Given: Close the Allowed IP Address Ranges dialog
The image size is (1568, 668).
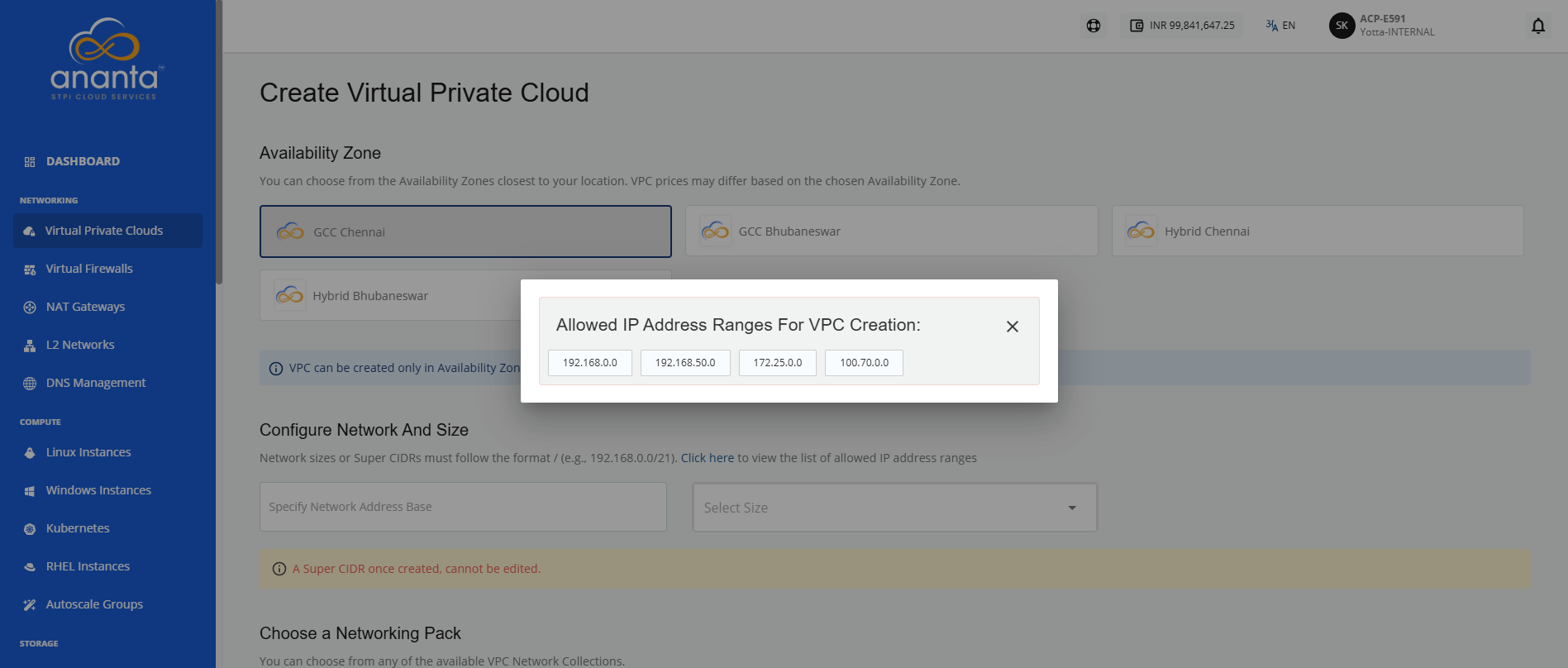Looking at the screenshot, I should pos(1012,327).
